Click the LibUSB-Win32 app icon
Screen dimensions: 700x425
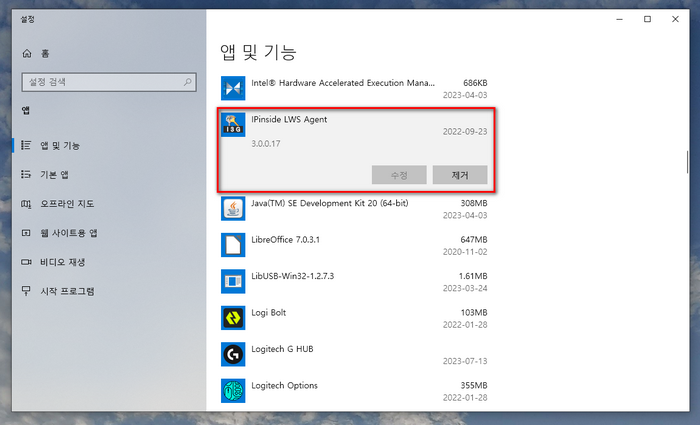click(233, 281)
